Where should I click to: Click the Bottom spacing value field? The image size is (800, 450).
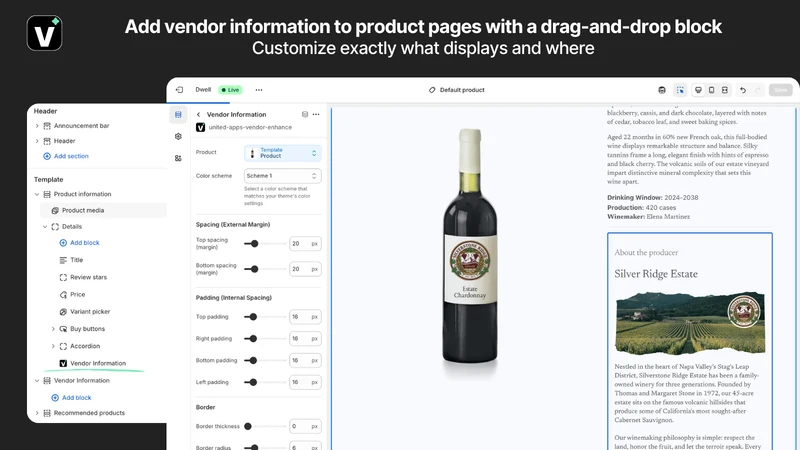coord(305,269)
